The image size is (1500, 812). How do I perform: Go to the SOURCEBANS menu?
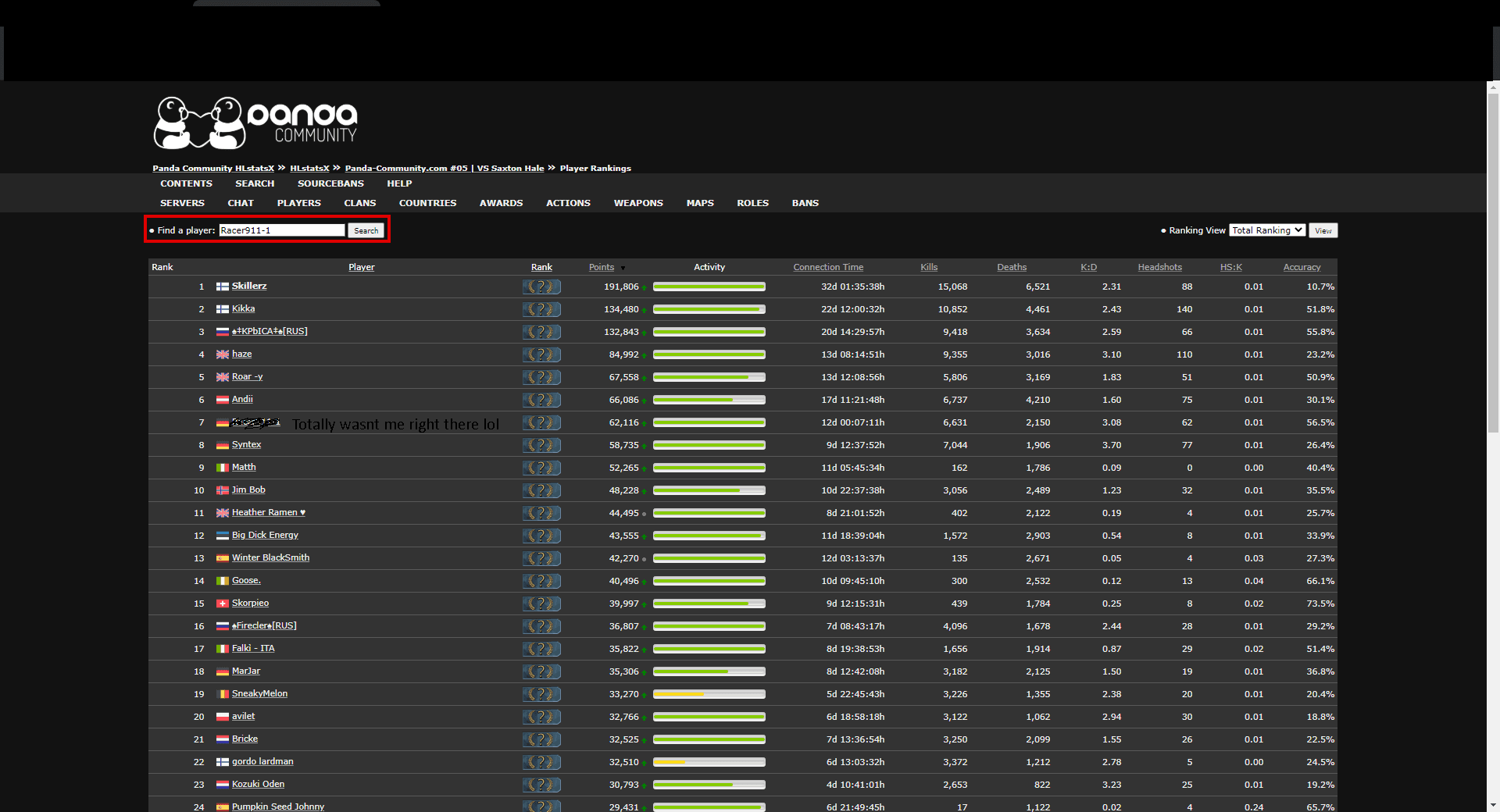(330, 183)
